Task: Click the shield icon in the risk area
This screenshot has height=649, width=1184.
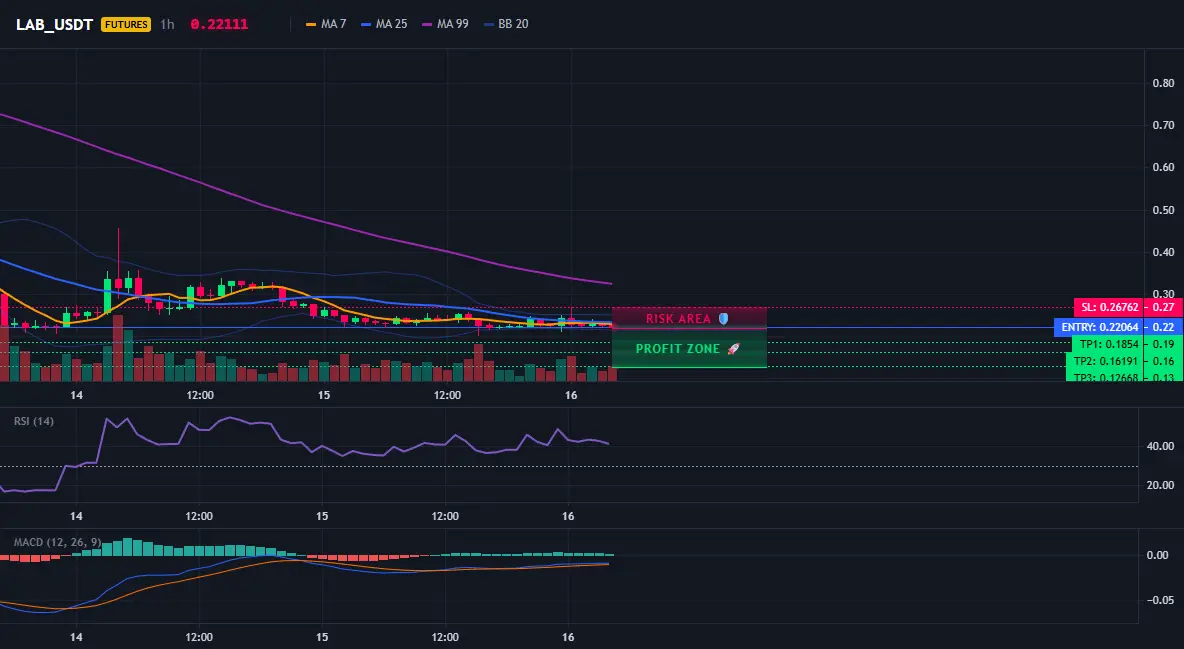Action: (x=723, y=319)
